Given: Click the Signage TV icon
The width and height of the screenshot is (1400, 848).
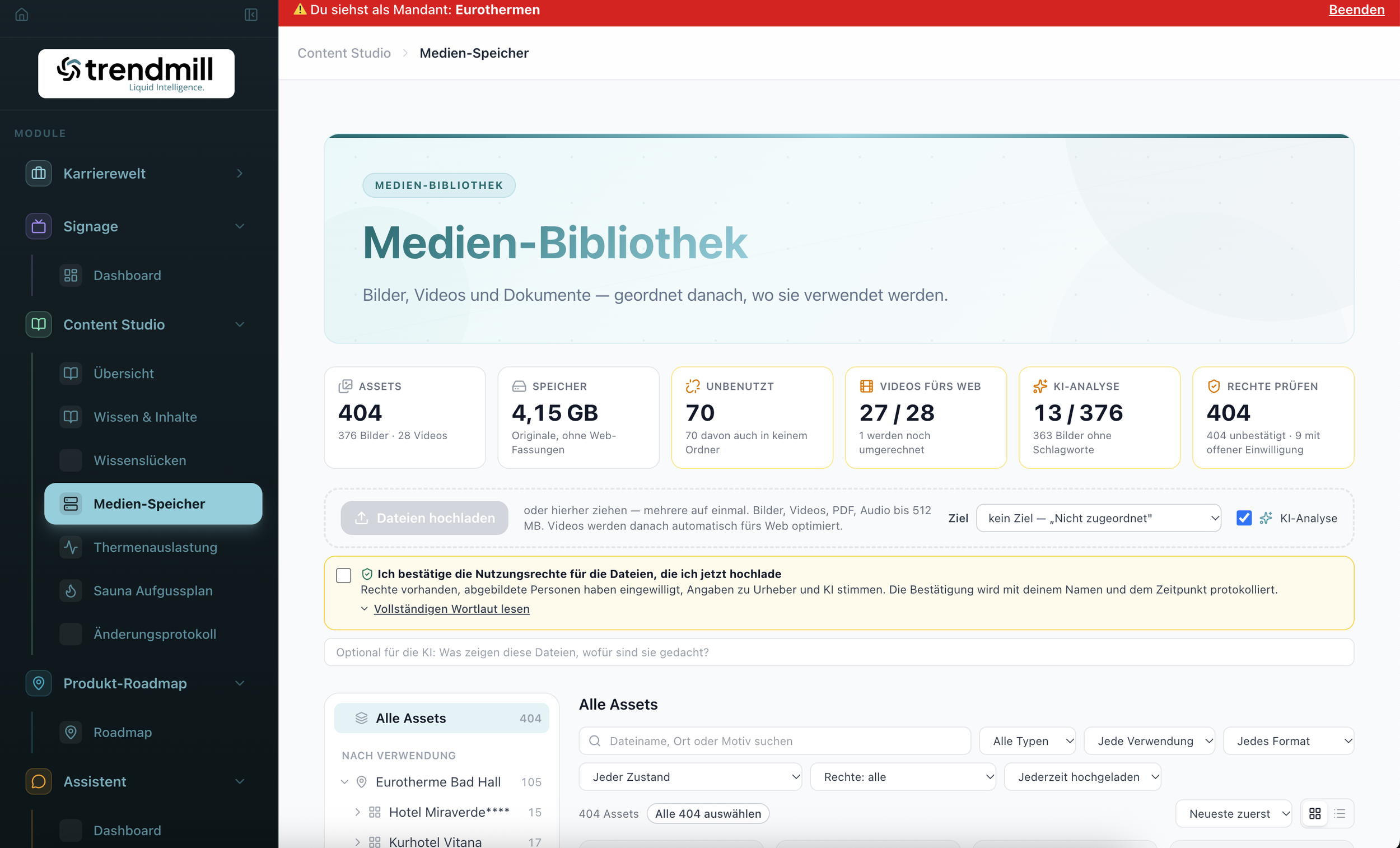Looking at the screenshot, I should [39, 226].
